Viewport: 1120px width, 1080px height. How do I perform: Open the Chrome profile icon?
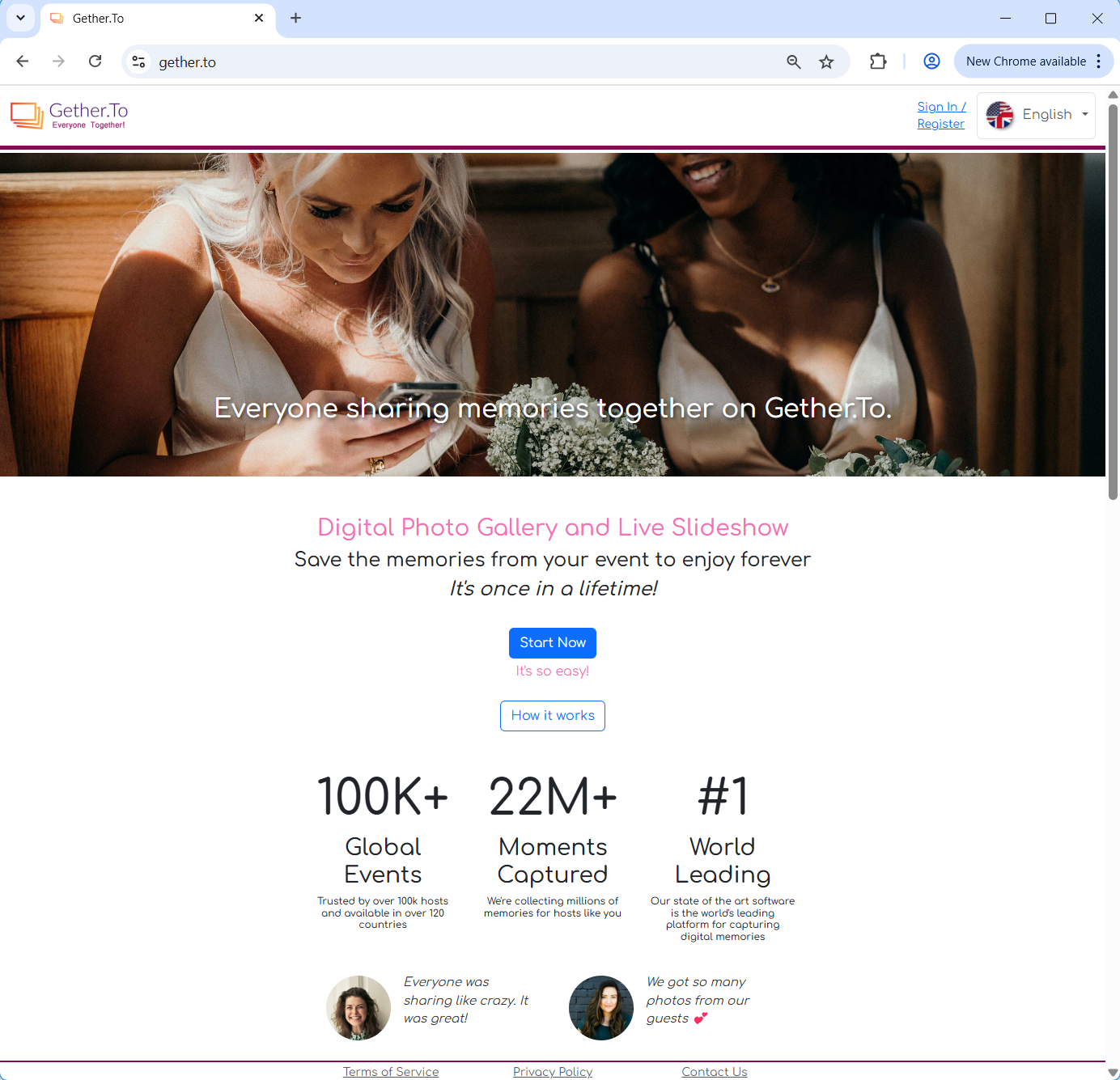coord(931,61)
